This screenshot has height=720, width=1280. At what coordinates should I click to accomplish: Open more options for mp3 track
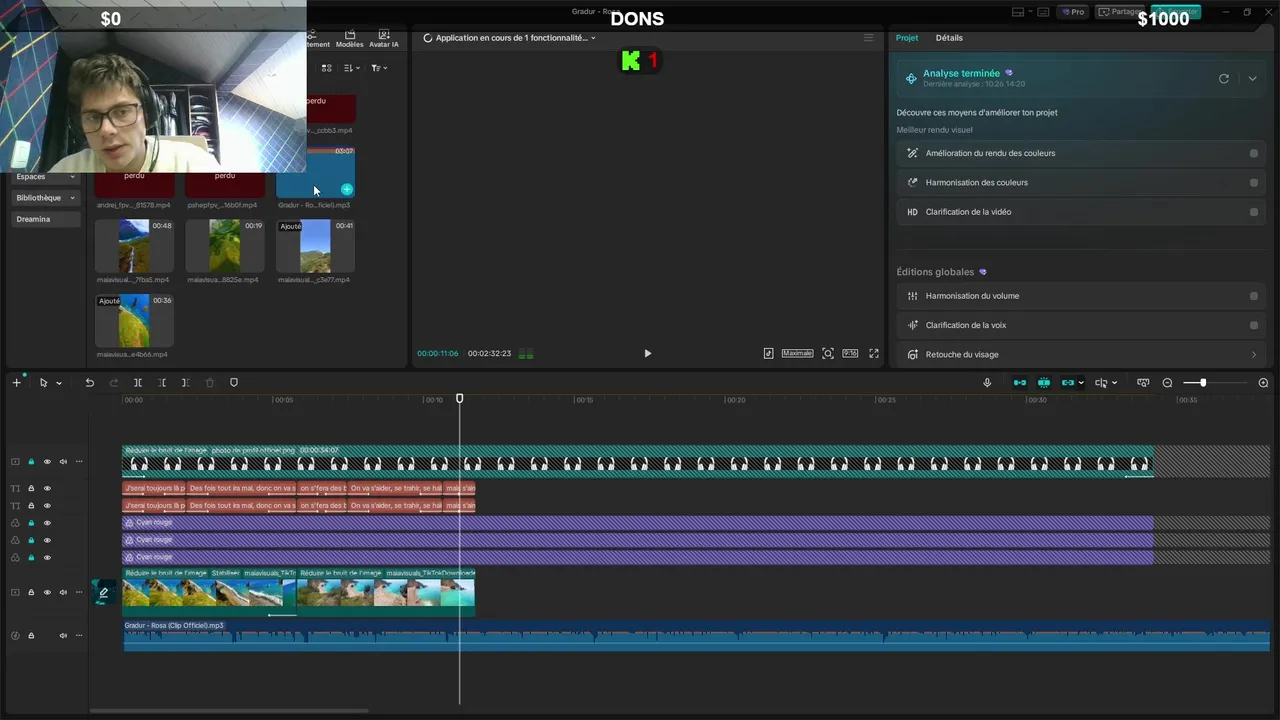79,636
